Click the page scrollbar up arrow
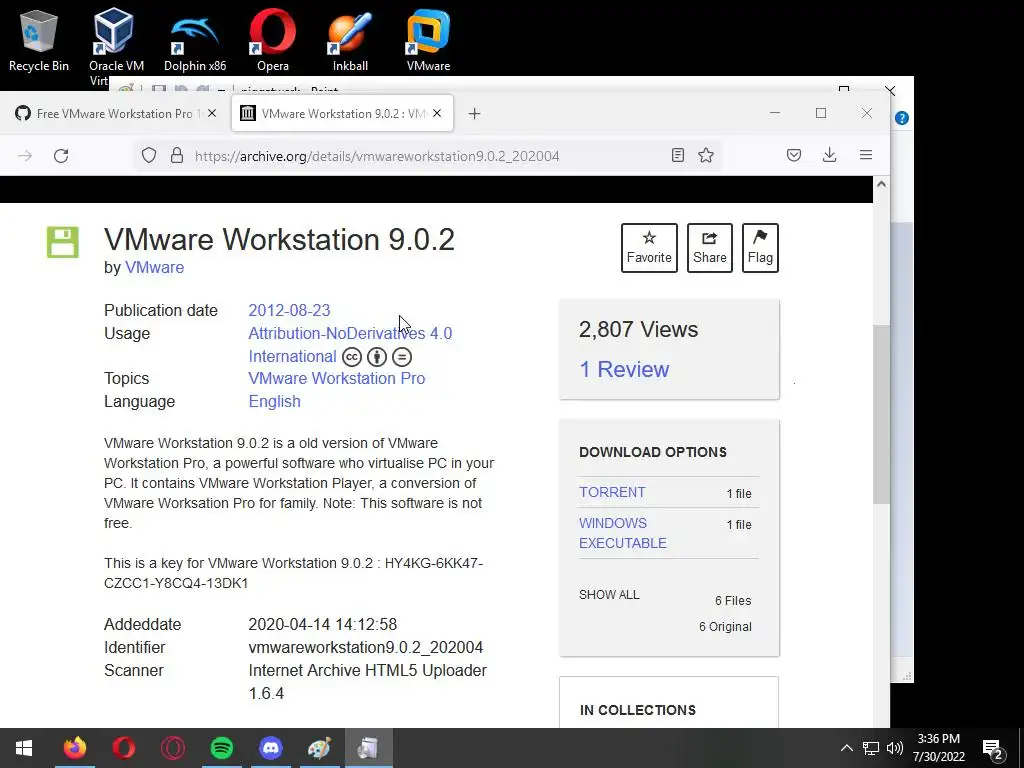 point(881,184)
